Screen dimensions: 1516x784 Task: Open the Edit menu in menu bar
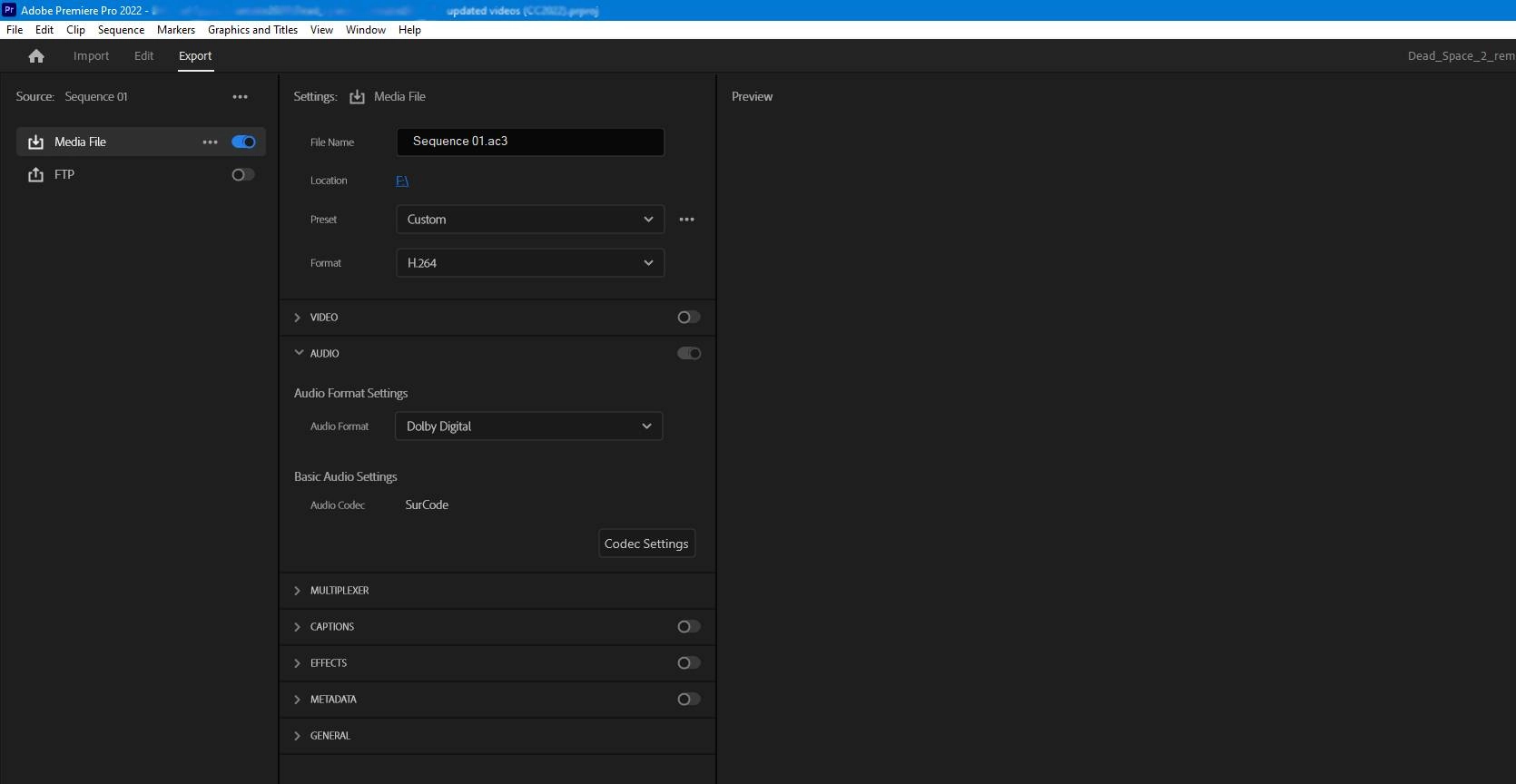click(x=44, y=30)
